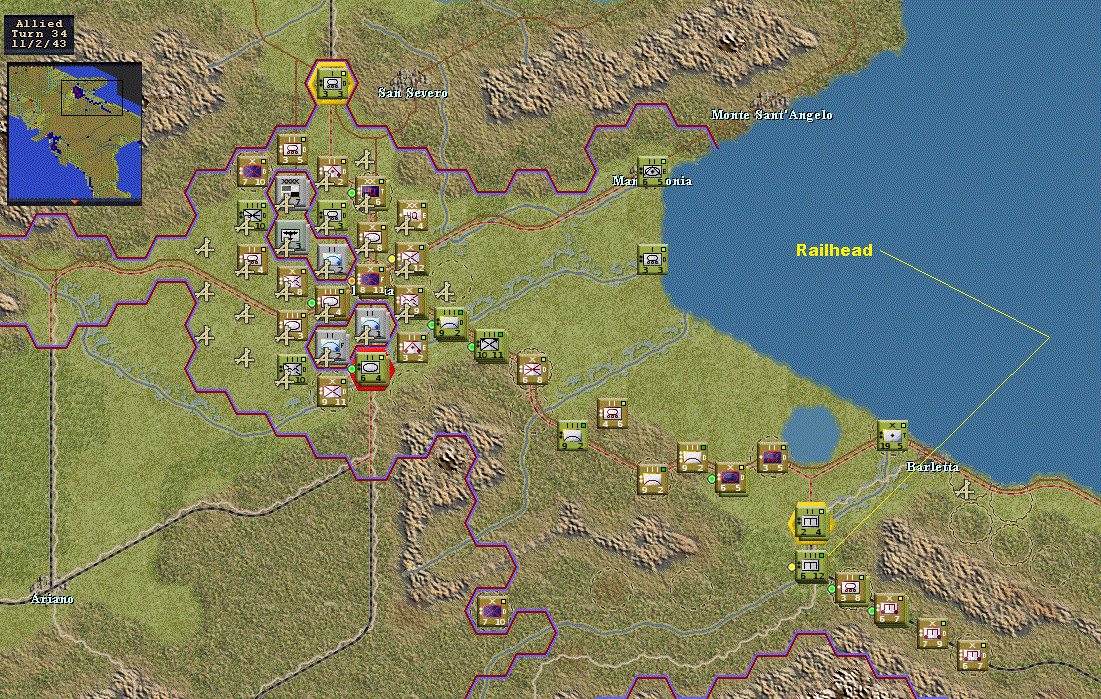Click the 3-8 armored car unit
The width and height of the screenshot is (1101, 699).
pyautogui.click(x=852, y=589)
